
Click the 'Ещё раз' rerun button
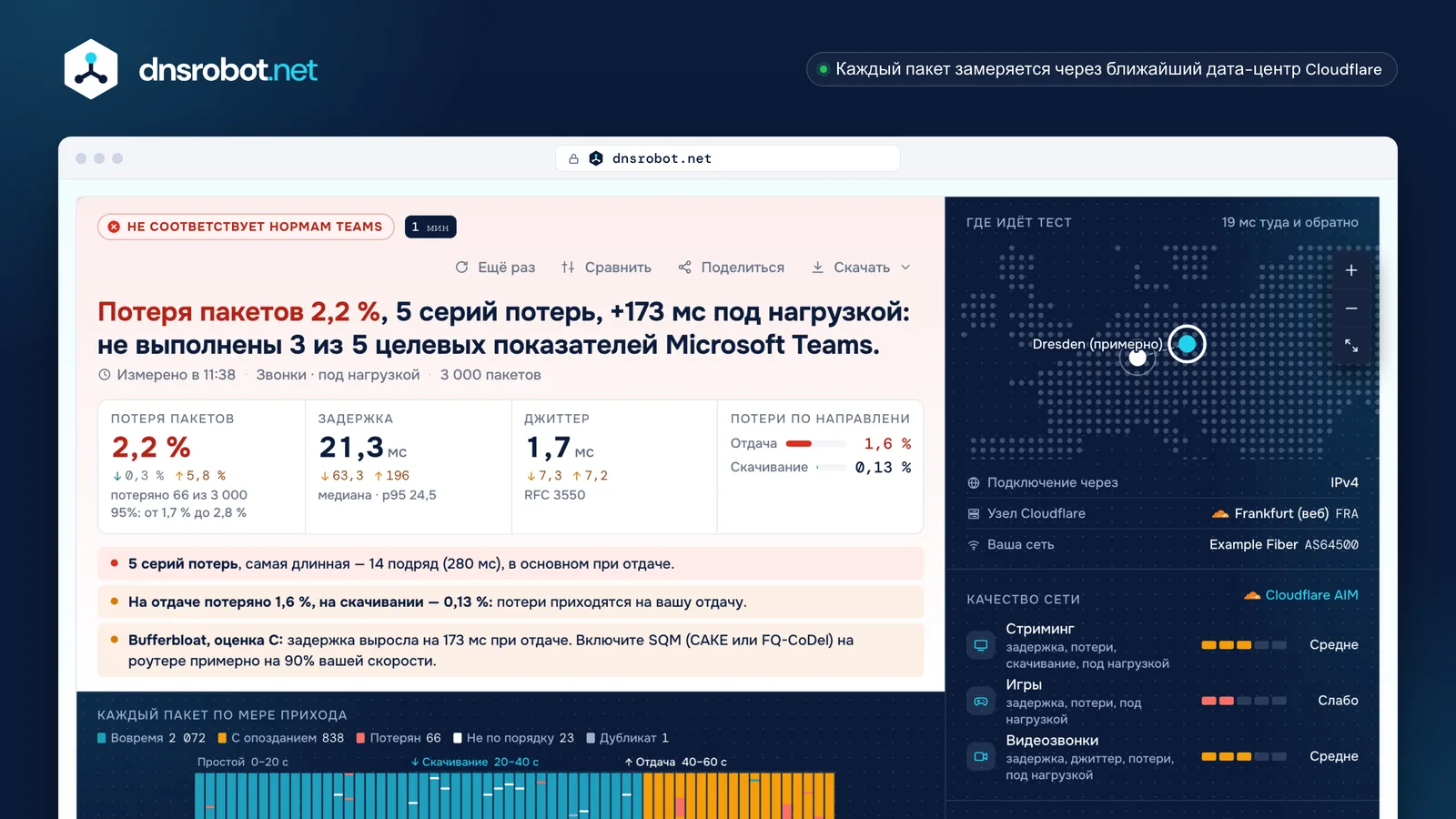coord(495,268)
